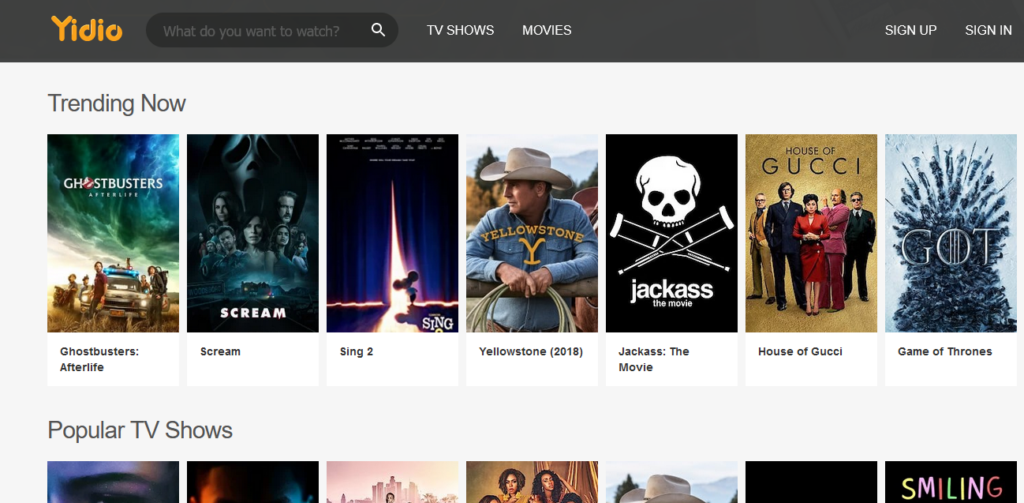Image resolution: width=1024 pixels, height=503 pixels.
Task: Click the search magnifier icon
Action: 378,30
